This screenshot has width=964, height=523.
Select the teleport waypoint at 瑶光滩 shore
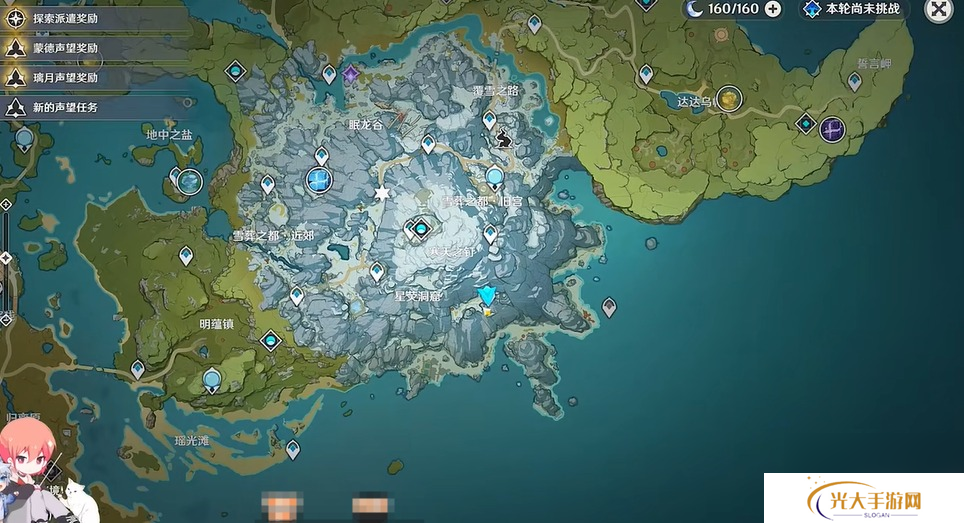coord(293,450)
